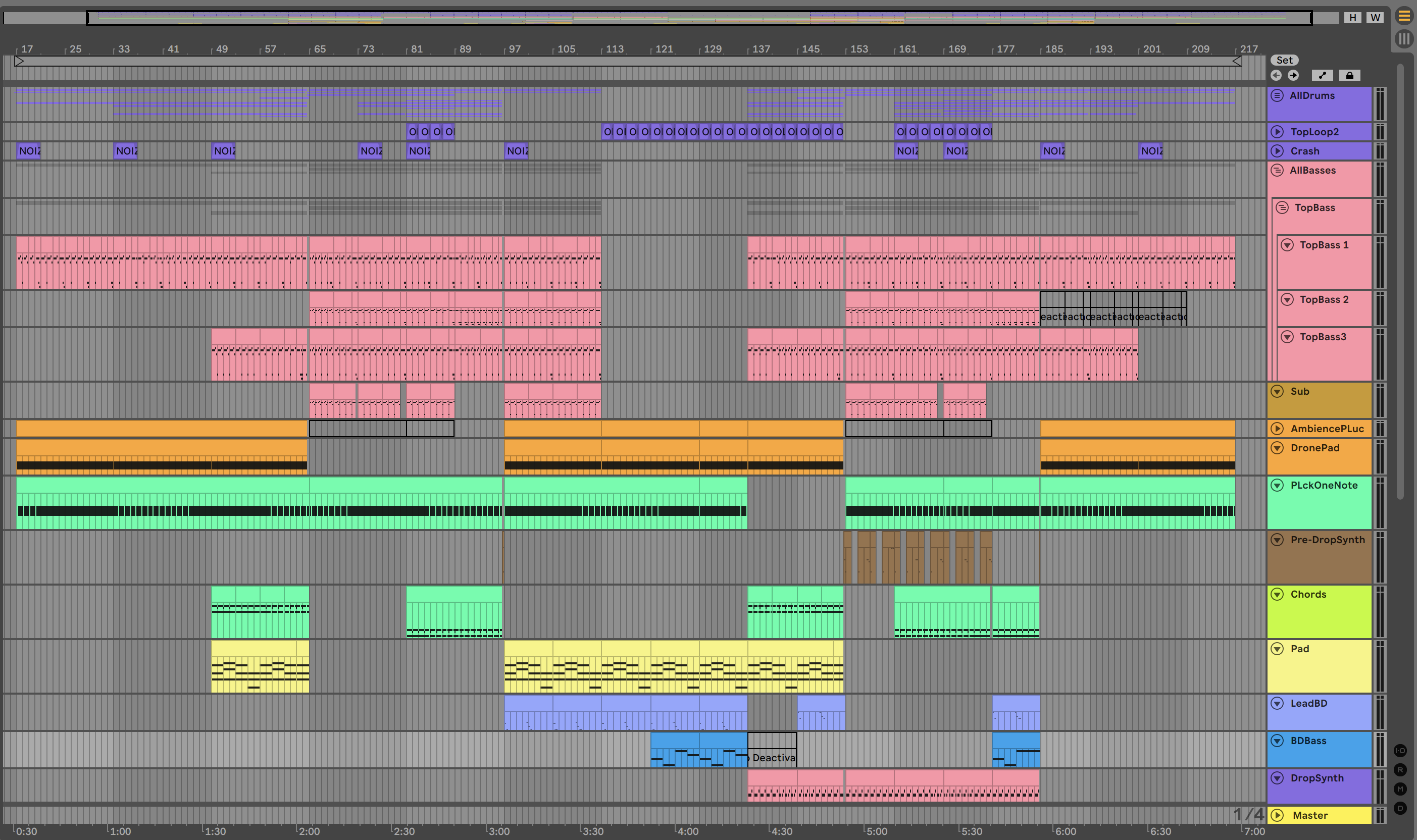Viewport: 1417px width, 840px height.
Task: Click the lock envelopes padlock icon
Action: pyautogui.click(x=1350, y=75)
